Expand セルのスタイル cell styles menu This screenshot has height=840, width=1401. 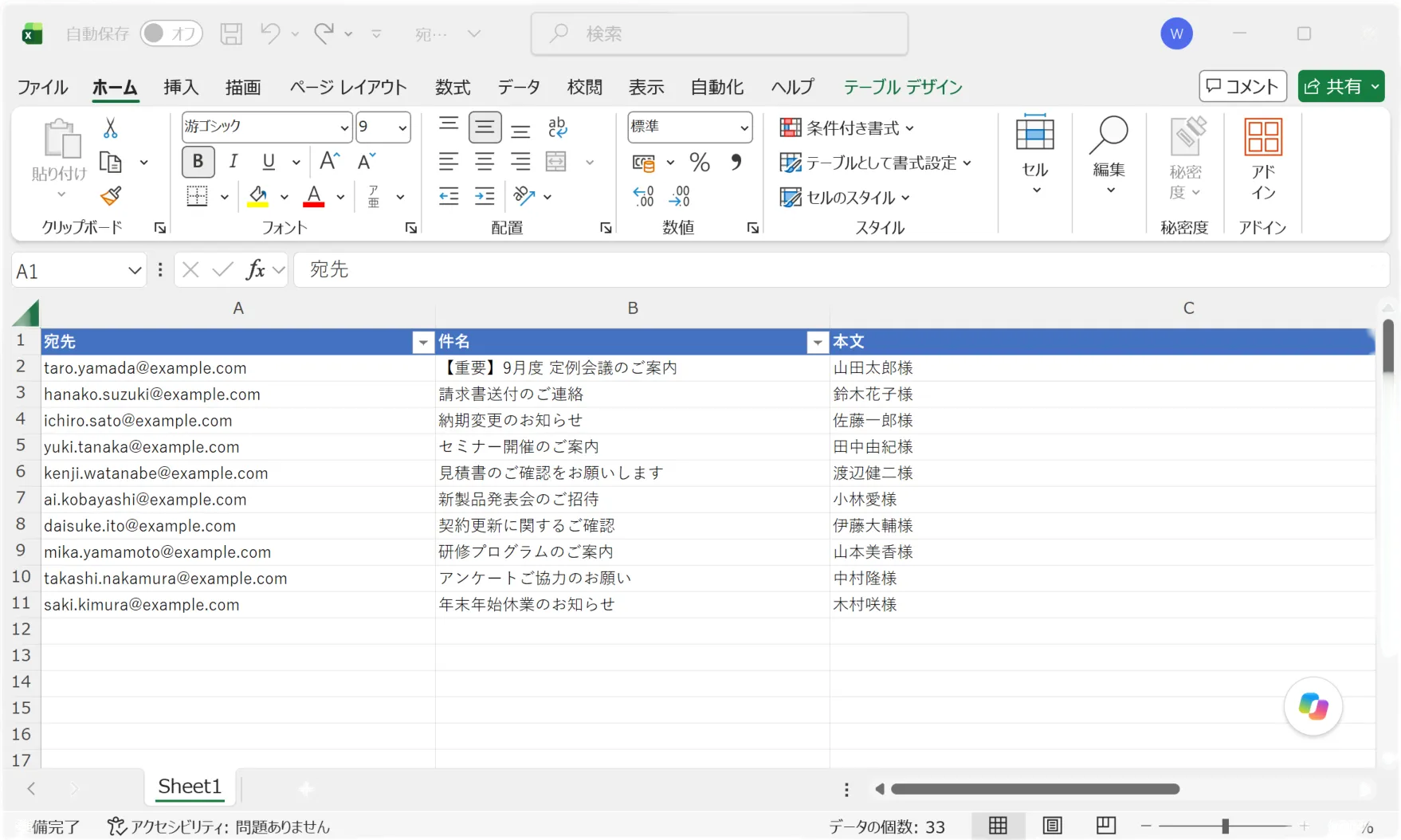coord(845,197)
